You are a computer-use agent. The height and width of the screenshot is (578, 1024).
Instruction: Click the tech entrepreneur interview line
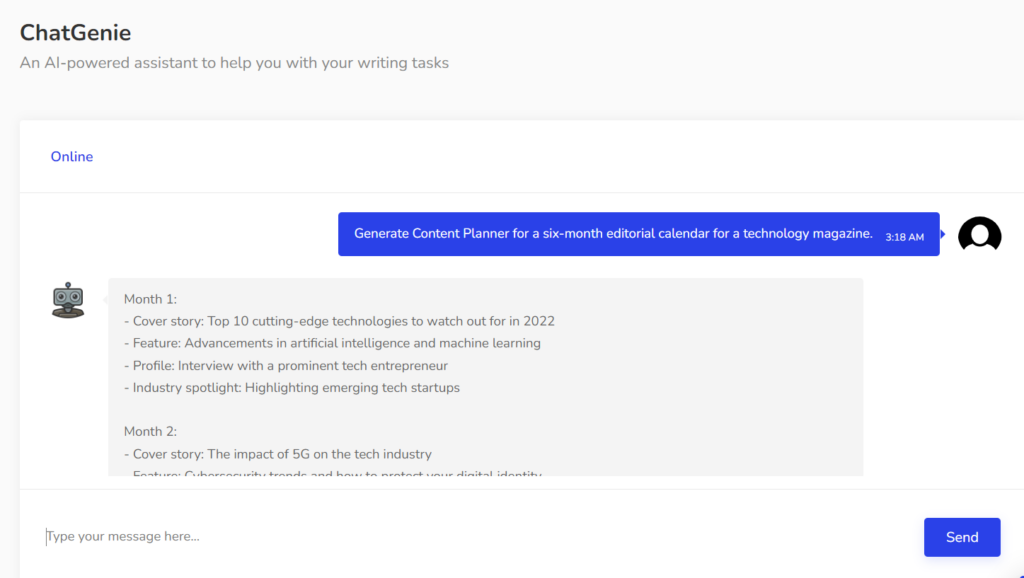(286, 366)
